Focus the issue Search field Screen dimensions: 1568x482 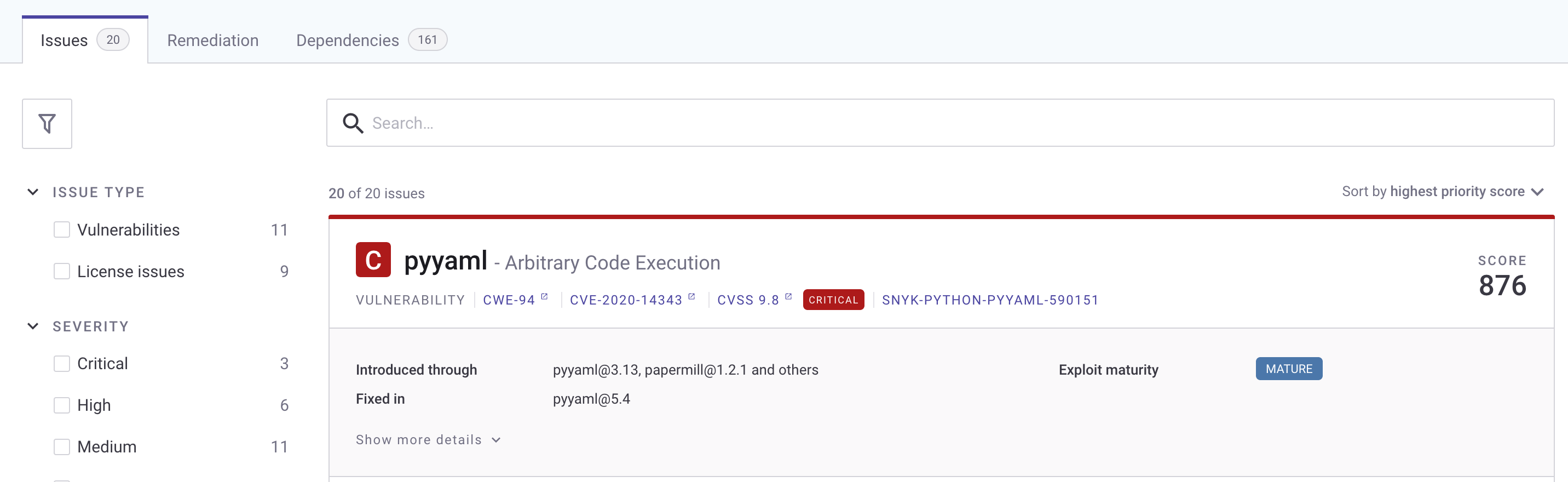coord(941,123)
